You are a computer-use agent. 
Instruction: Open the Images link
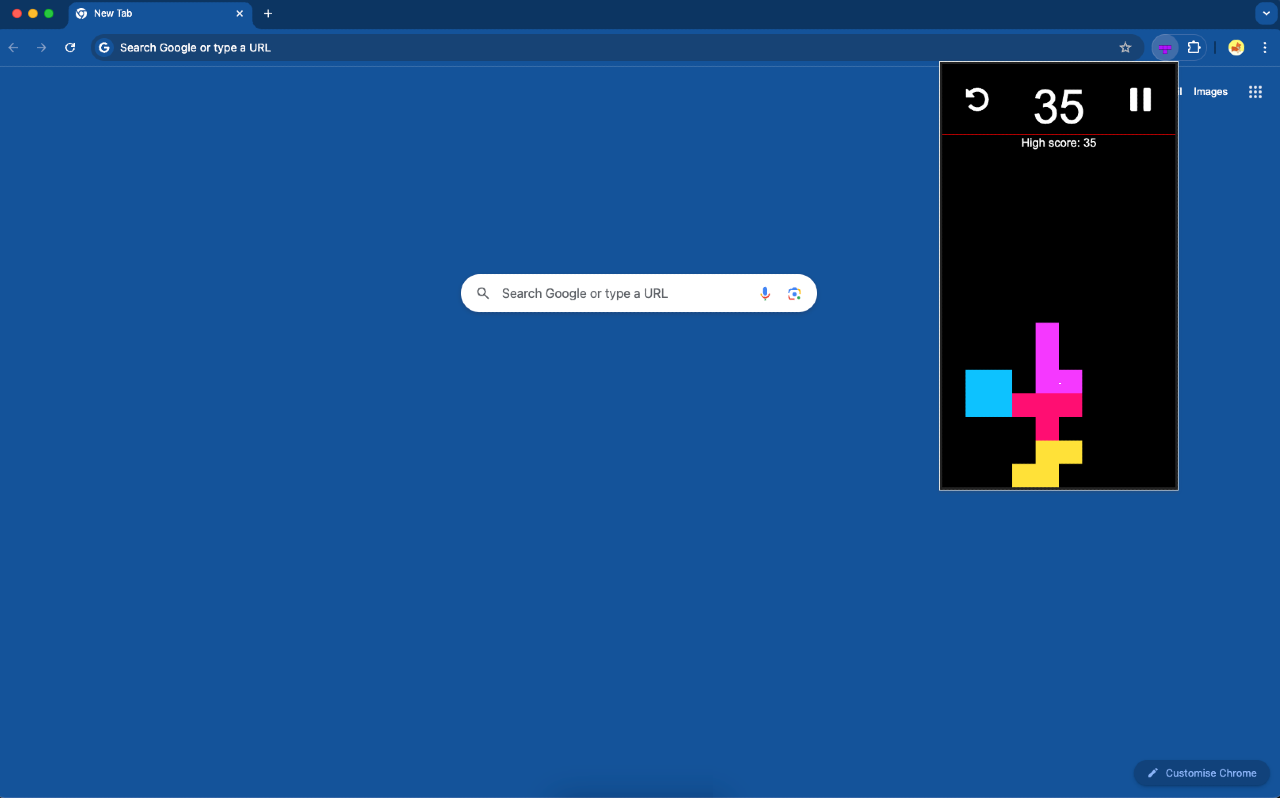(x=1210, y=92)
